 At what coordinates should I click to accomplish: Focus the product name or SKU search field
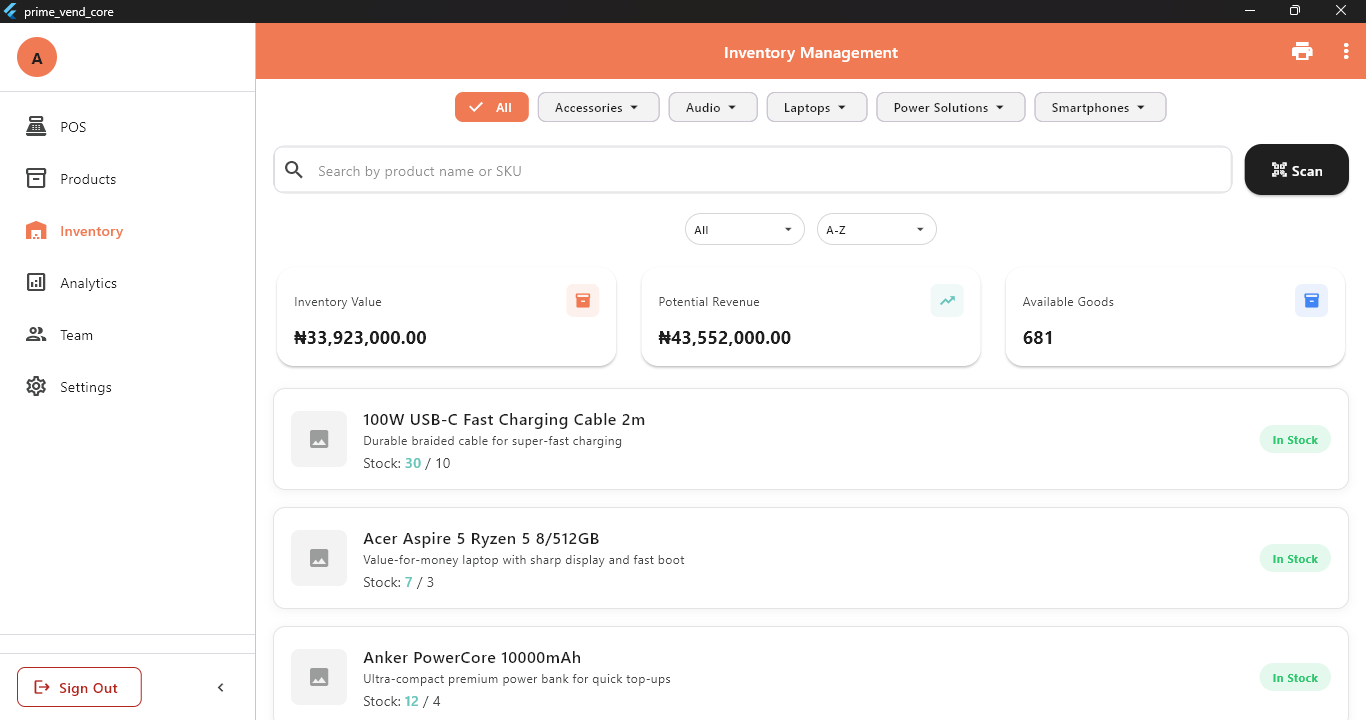pyautogui.click(x=752, y=170)
